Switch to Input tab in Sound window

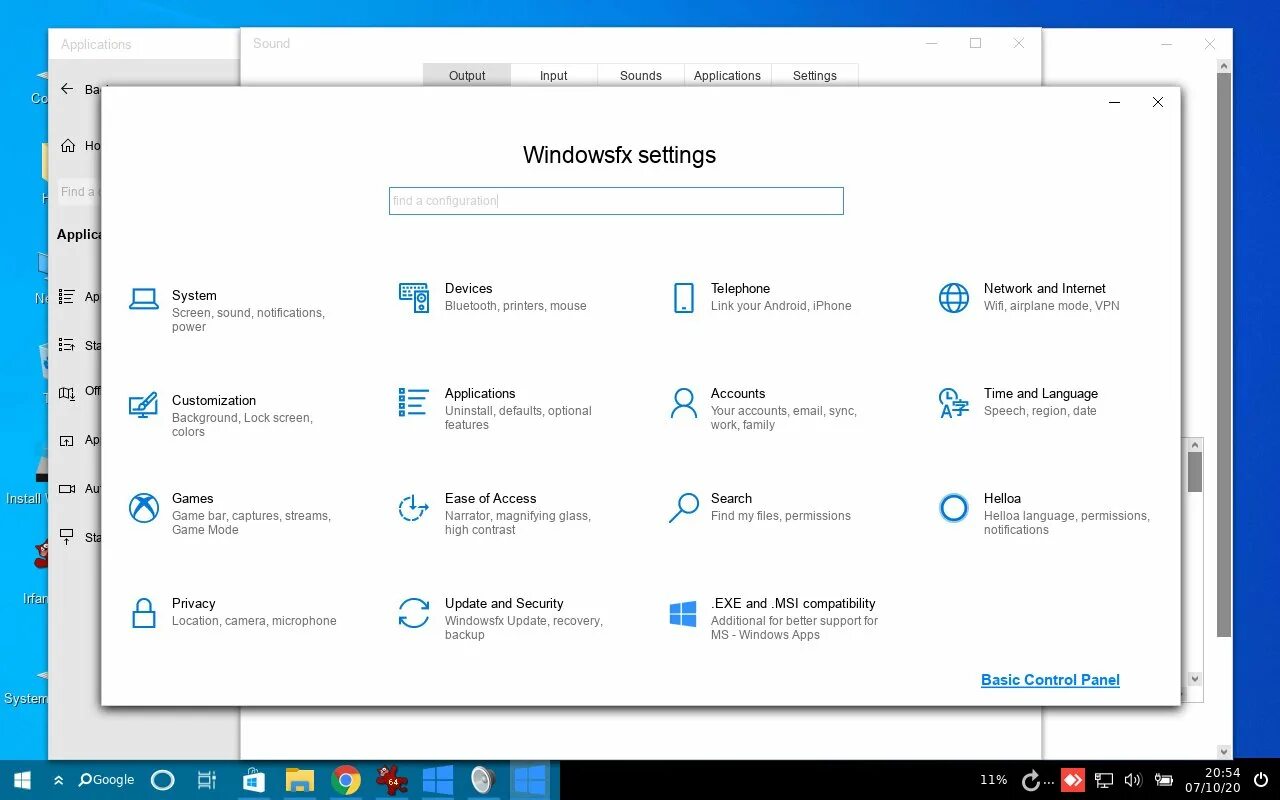(554, 76)
